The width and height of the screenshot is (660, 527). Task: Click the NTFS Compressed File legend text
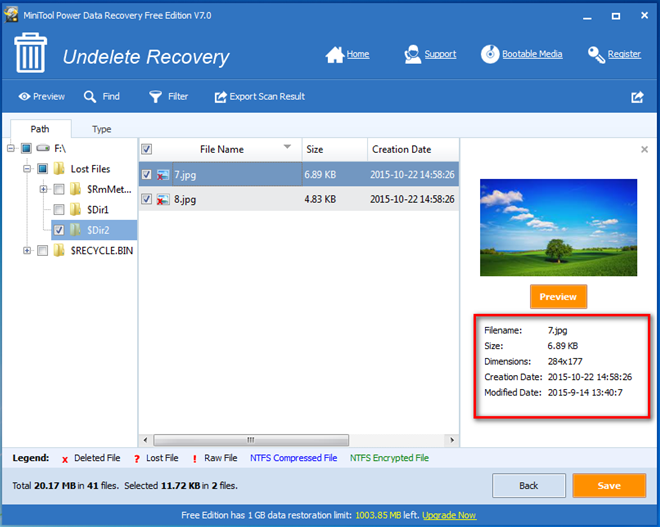point(294,458)
